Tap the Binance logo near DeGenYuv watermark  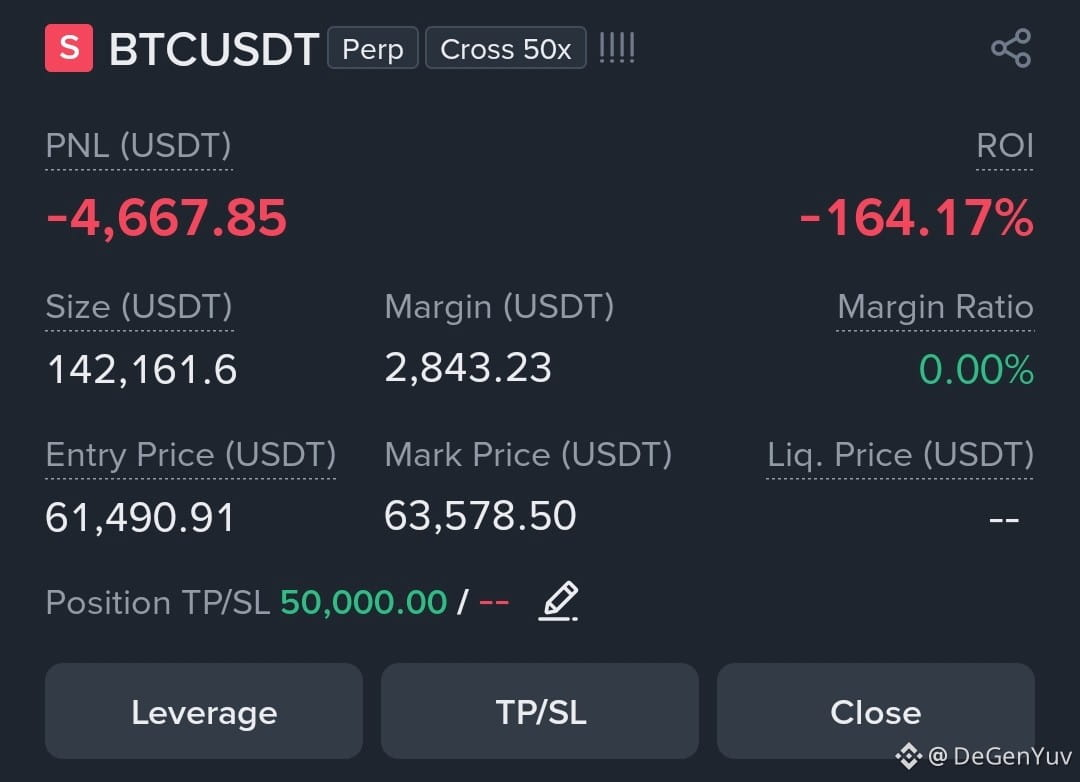click(x=908, y=756)
